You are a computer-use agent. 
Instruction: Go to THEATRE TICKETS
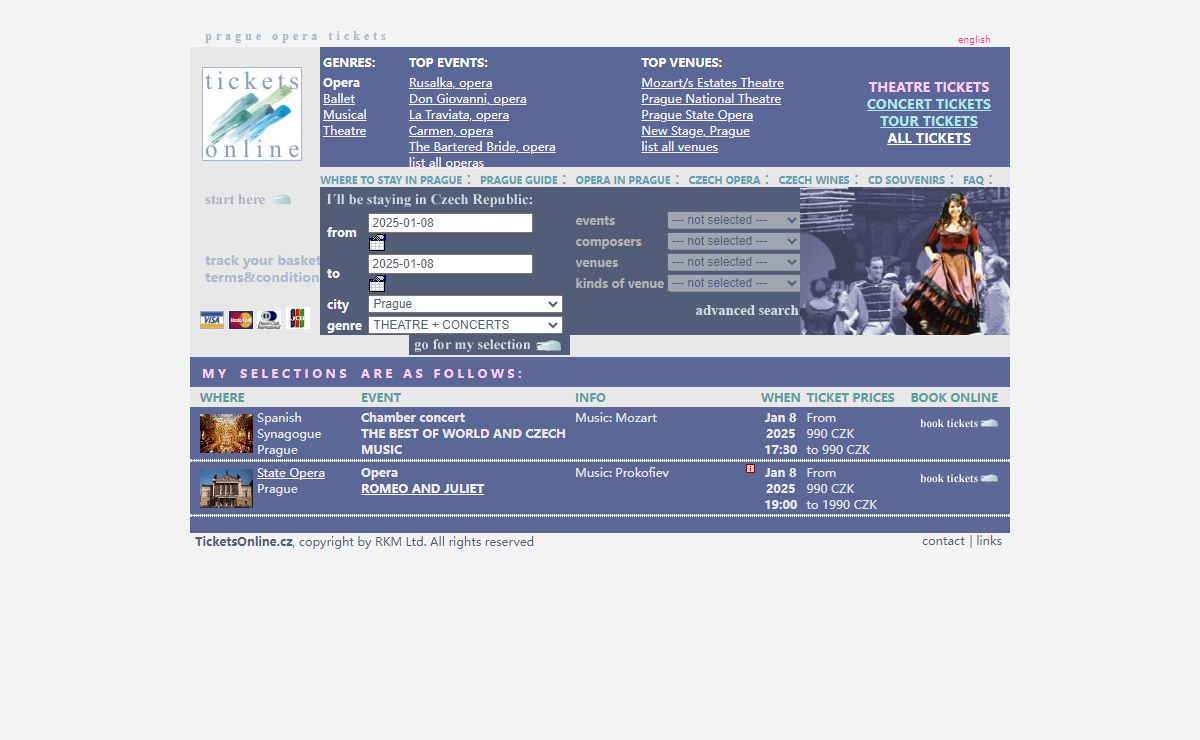929,87
